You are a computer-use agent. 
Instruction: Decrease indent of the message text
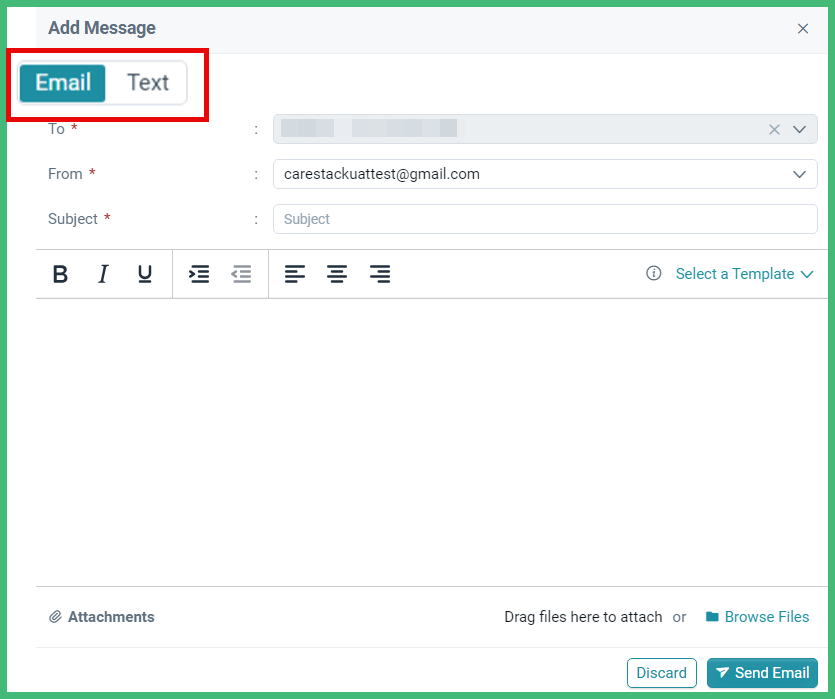point(241,274)
